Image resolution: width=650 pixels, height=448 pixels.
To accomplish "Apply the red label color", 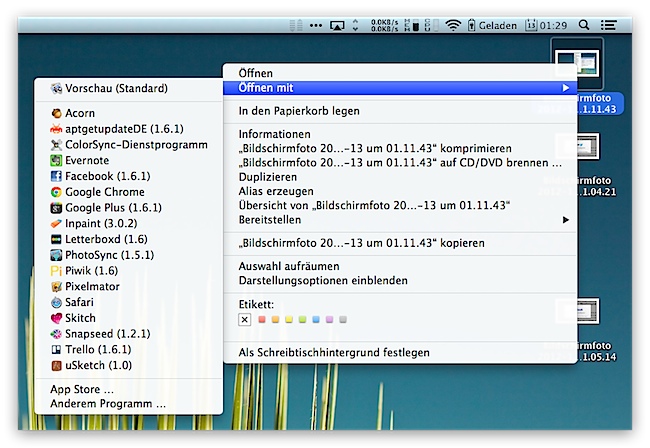I will [x=264, y=320].
